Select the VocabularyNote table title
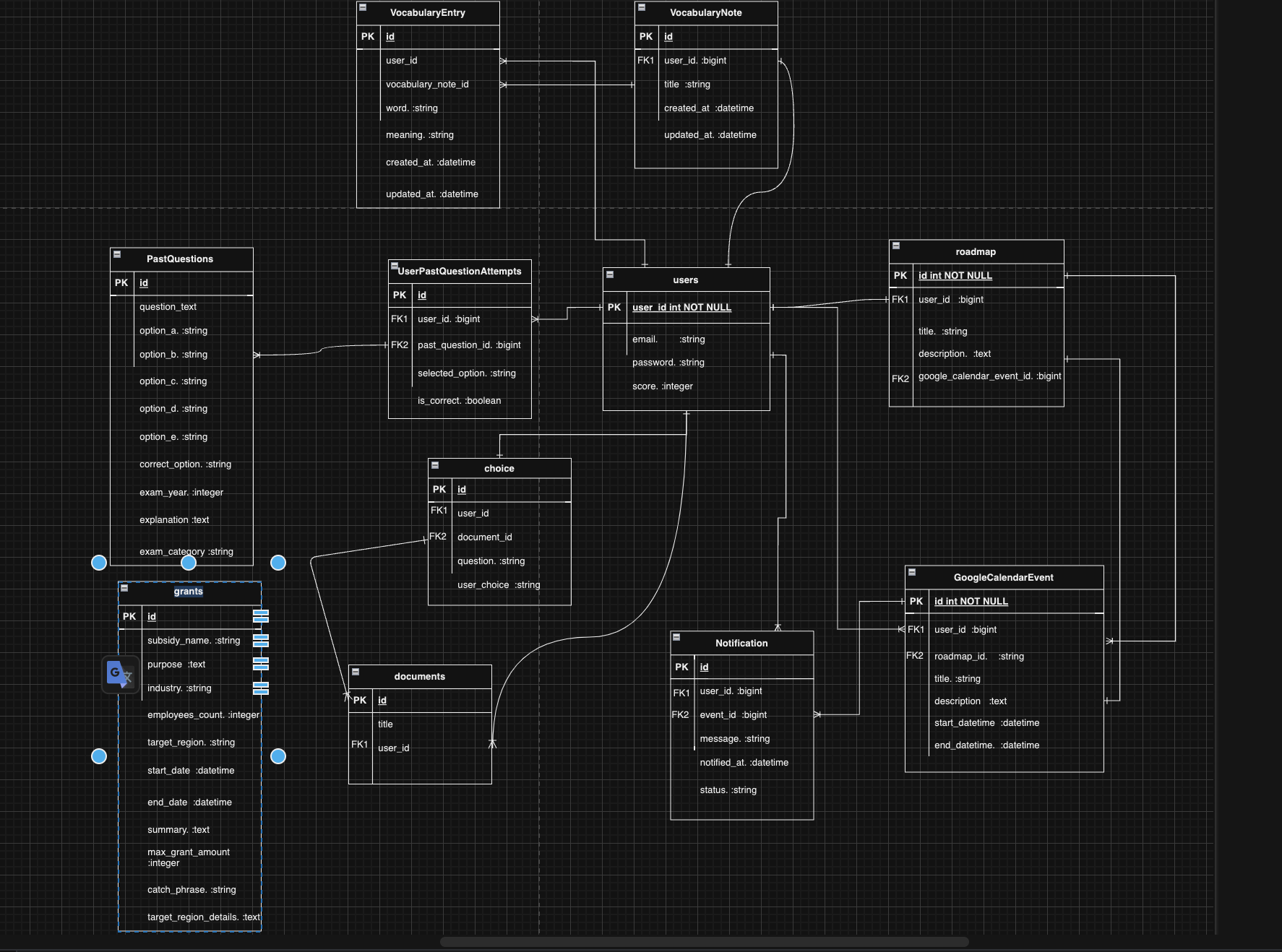1282x952 pixels. (705, 13)
